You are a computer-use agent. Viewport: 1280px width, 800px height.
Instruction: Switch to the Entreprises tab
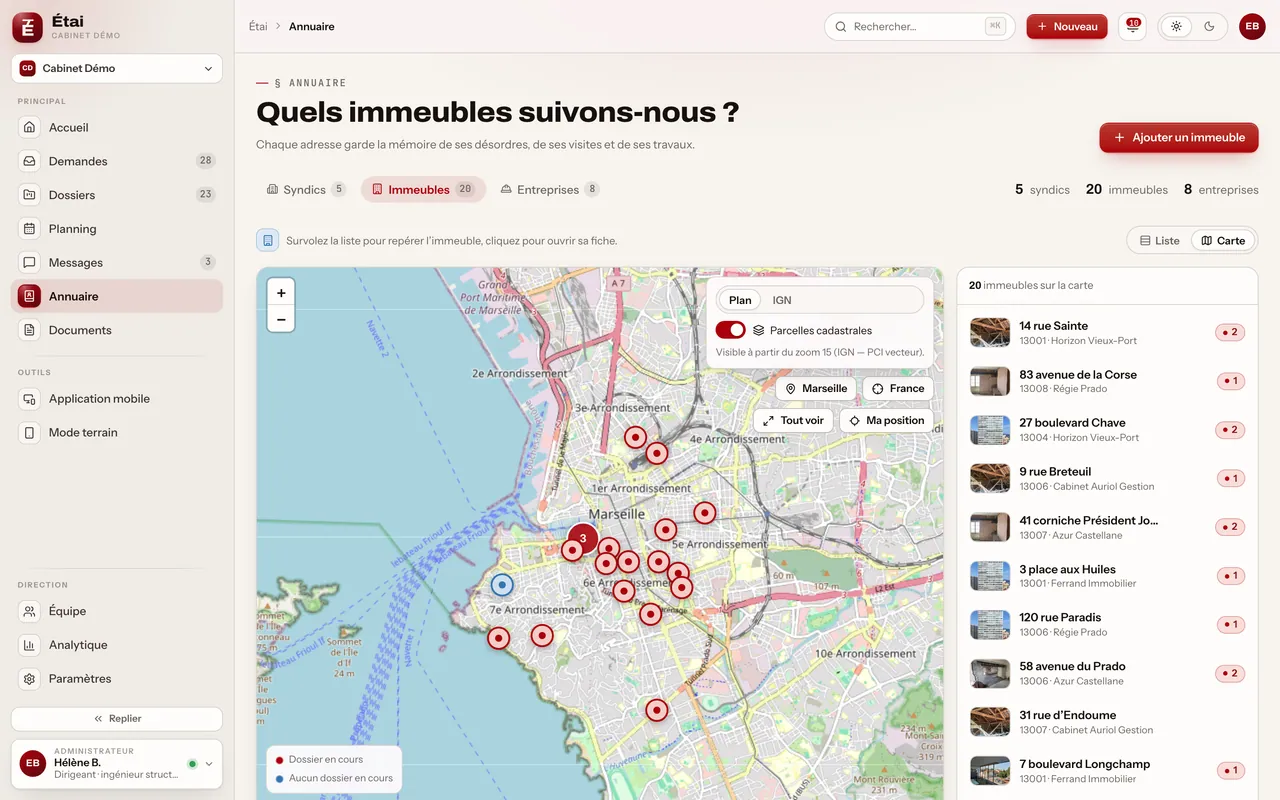click(550, 189)
